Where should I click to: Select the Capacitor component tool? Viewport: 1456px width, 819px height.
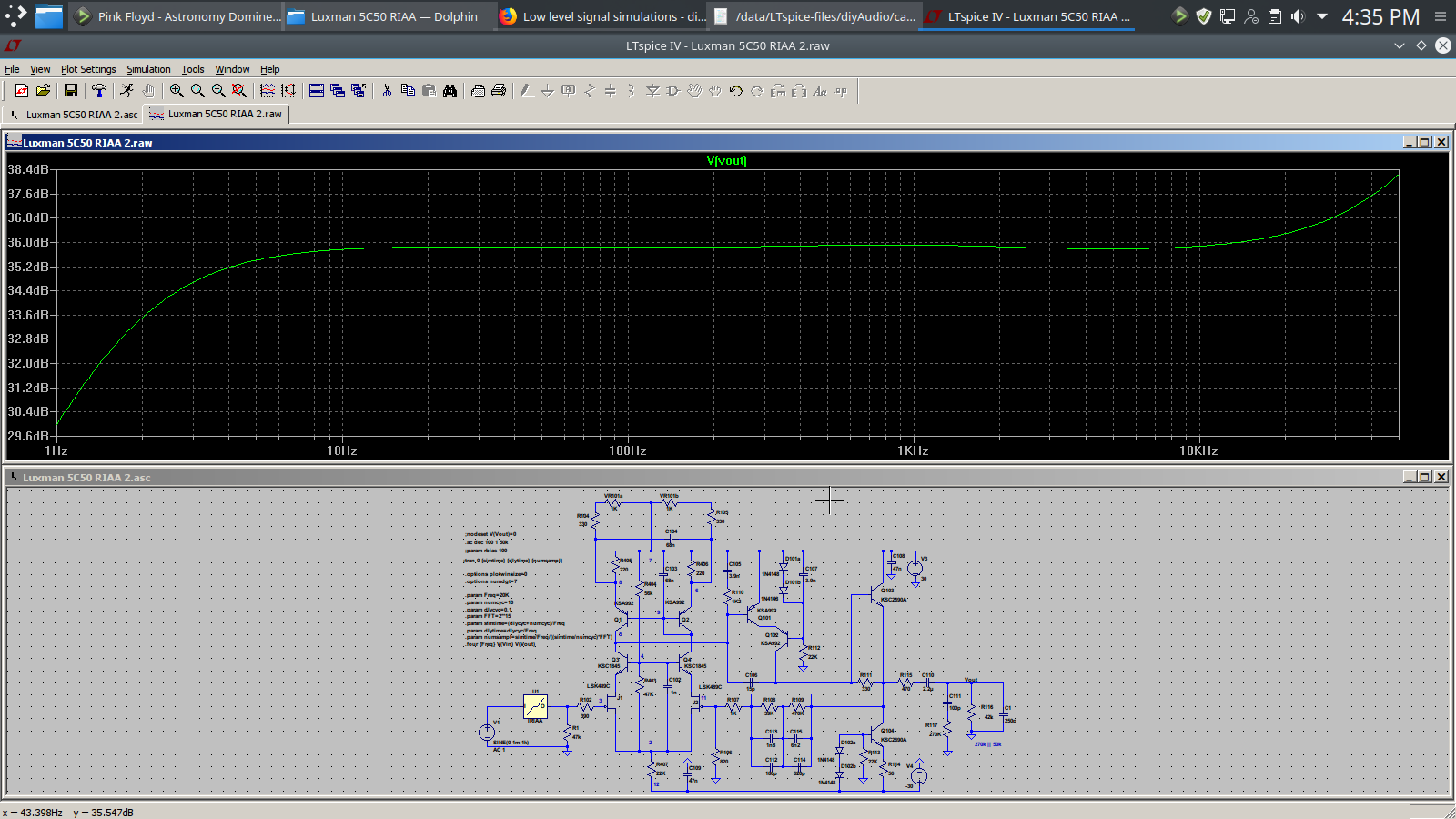click(x=611, y=90)
